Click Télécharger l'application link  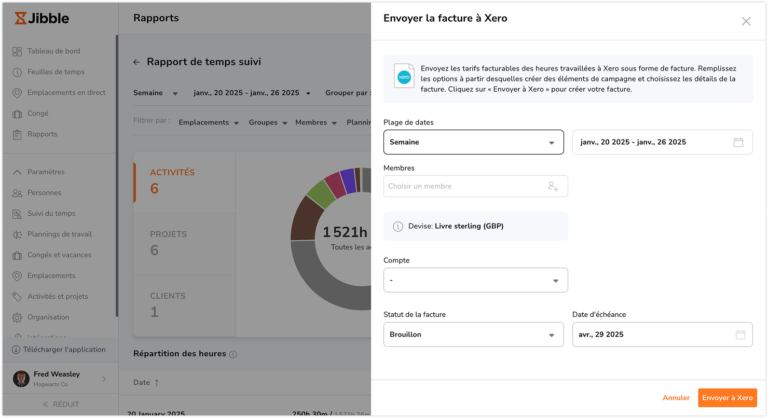64,350
